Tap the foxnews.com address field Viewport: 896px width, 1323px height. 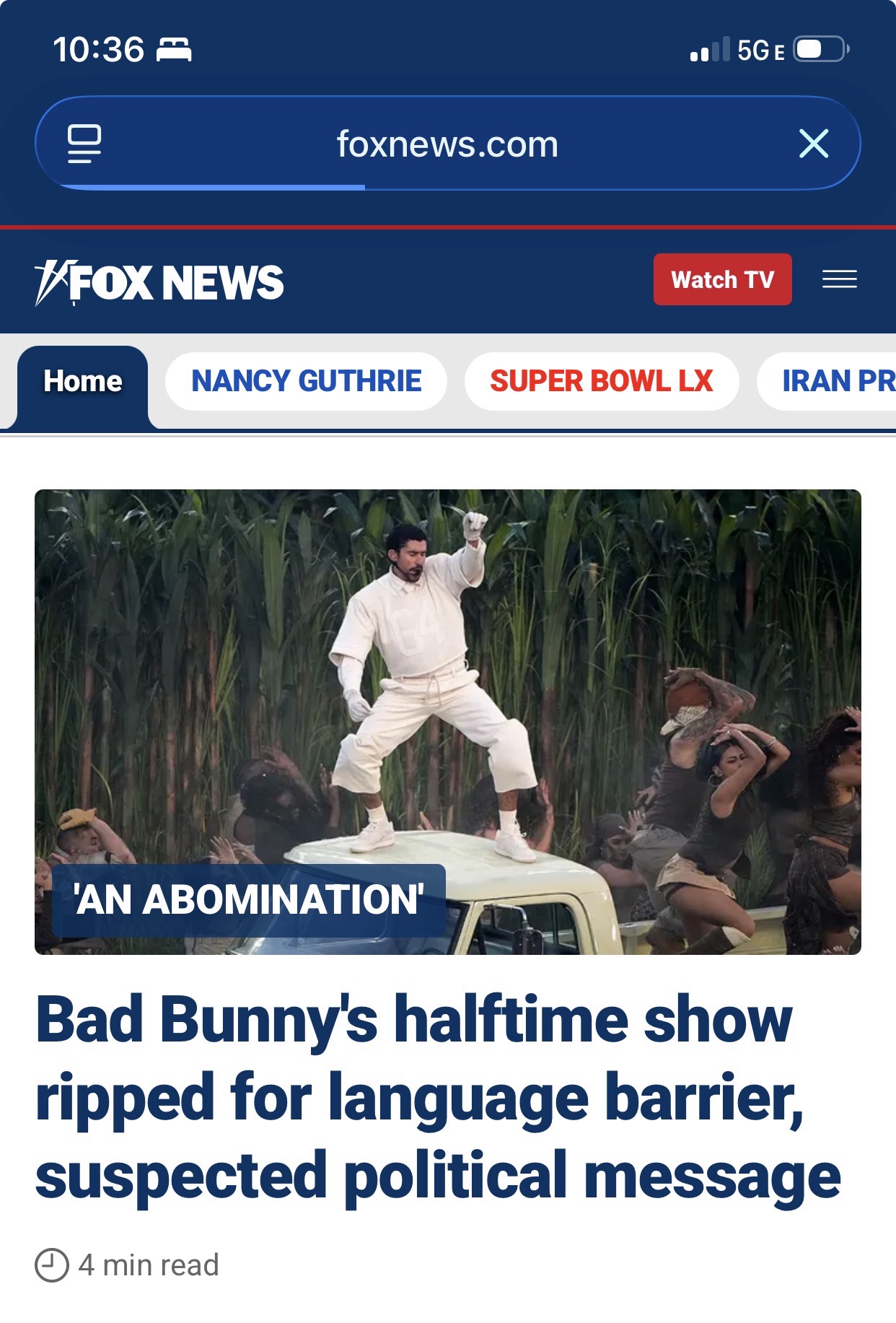(x=447, y=144)
